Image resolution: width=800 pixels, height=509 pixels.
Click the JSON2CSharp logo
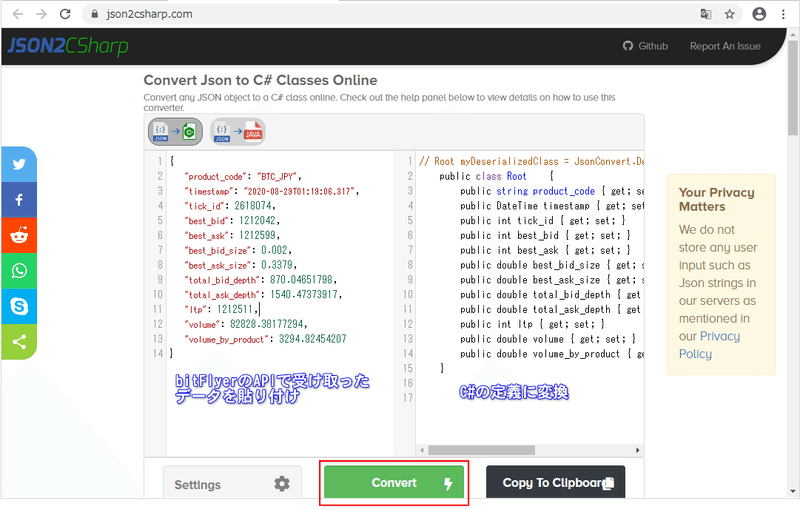(67, 46)
